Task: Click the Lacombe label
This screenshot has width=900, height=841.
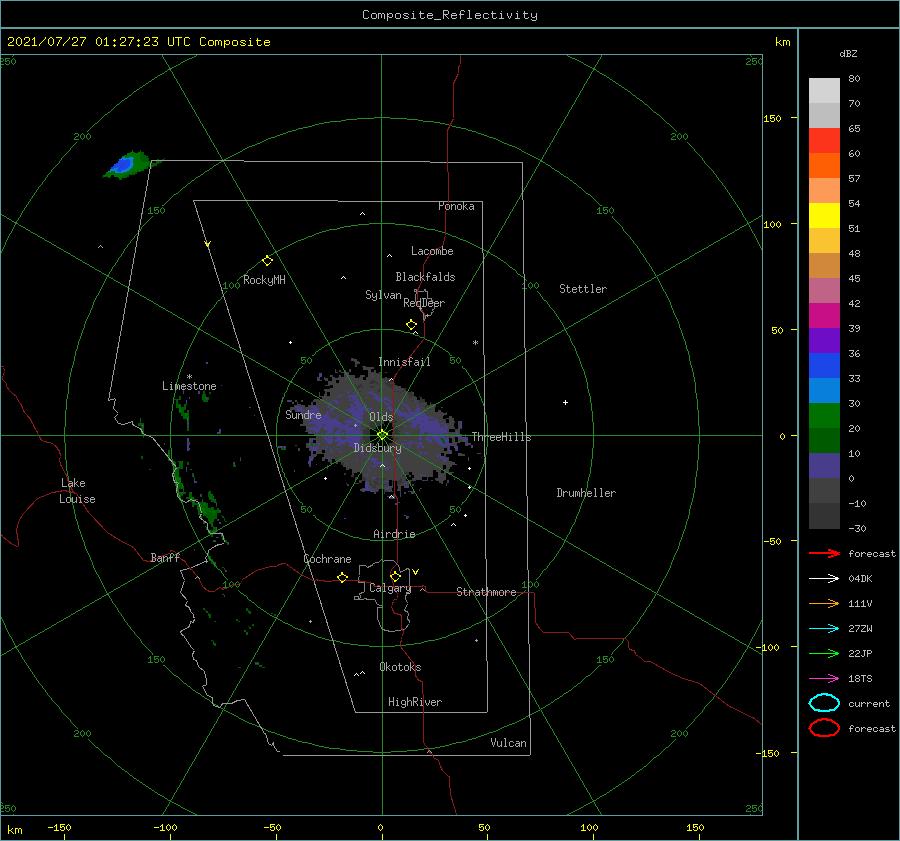Action: [x=432, y=251]
